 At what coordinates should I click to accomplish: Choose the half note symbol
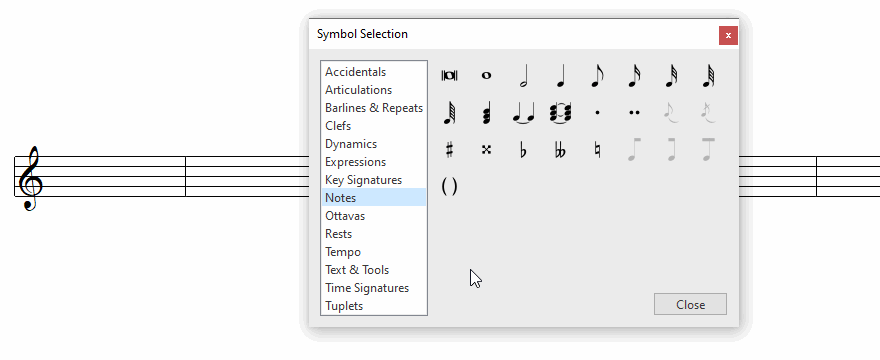(x=524, y=76)
